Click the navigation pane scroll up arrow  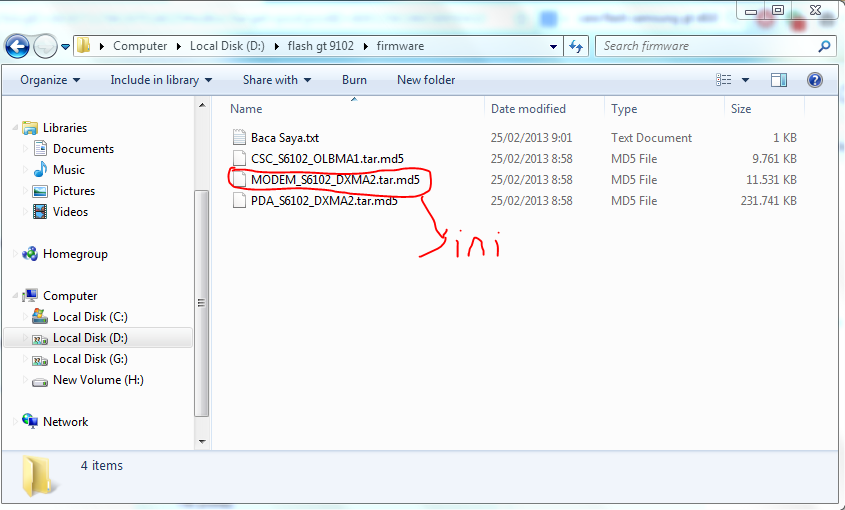pyautogui.click(x=202, y=105)
